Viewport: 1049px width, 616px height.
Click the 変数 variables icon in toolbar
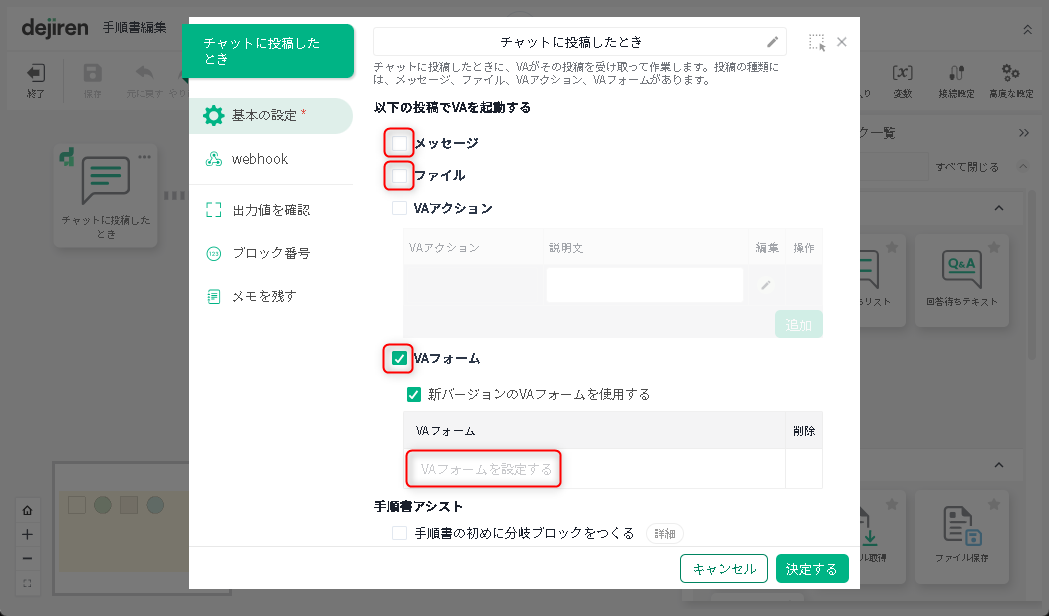coord(902,73)
